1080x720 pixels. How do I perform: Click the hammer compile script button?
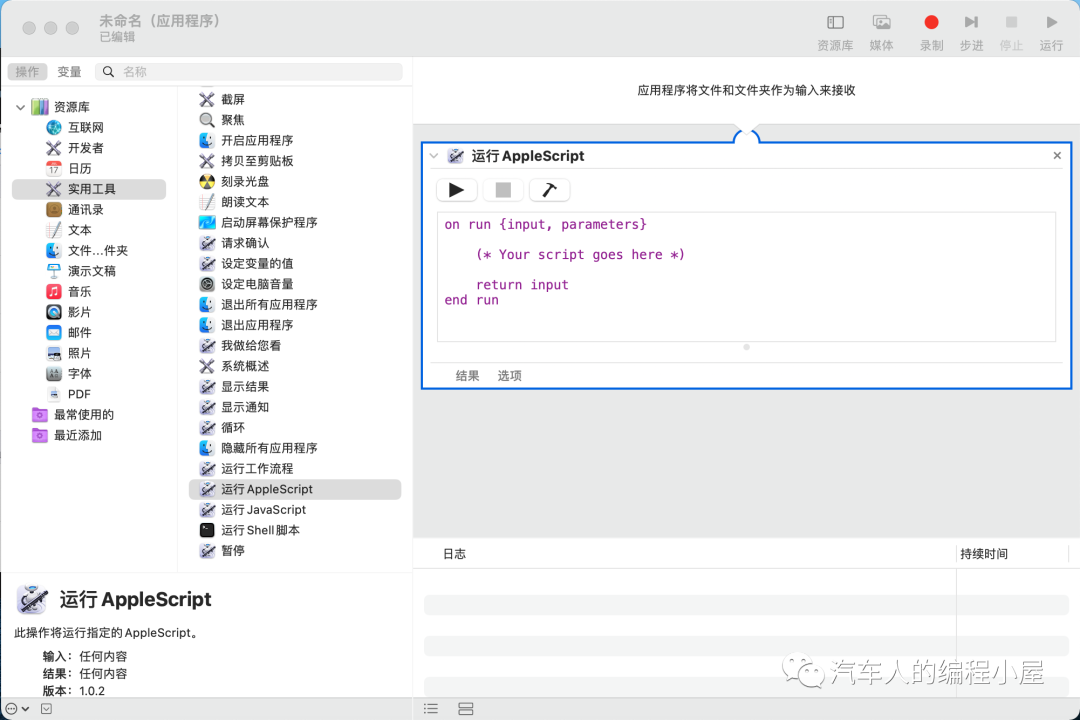549,190
